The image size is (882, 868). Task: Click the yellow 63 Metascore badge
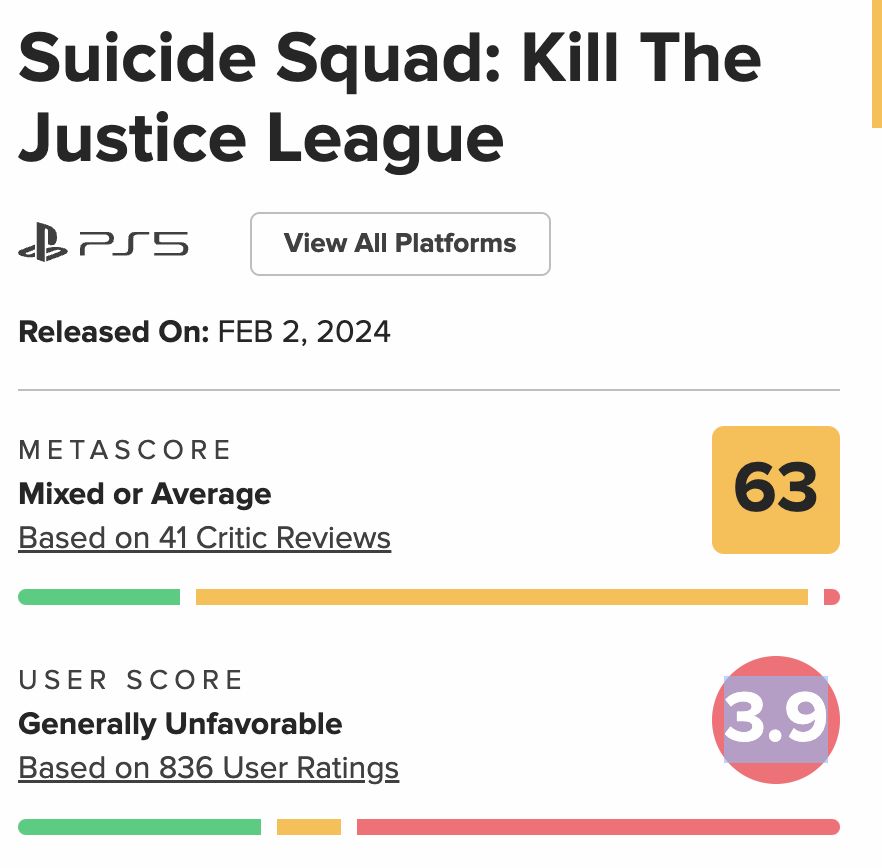[776, 489]
